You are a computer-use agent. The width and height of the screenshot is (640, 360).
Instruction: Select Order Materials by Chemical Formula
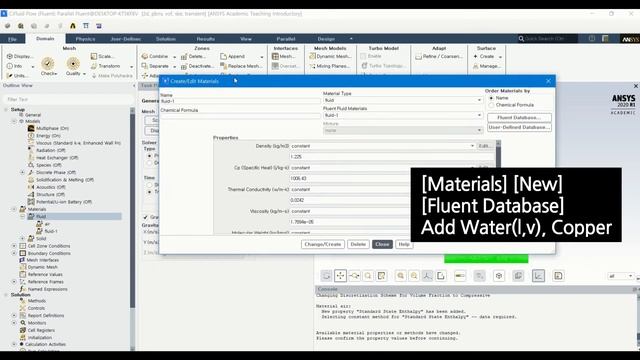[x=491, y=105]
